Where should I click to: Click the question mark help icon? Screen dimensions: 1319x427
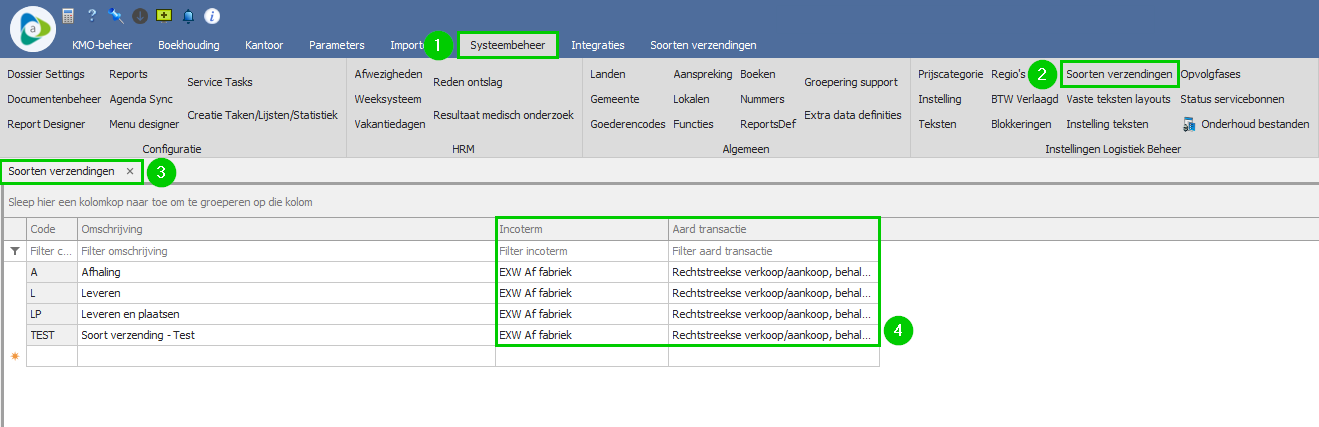[x=92, y=15]
